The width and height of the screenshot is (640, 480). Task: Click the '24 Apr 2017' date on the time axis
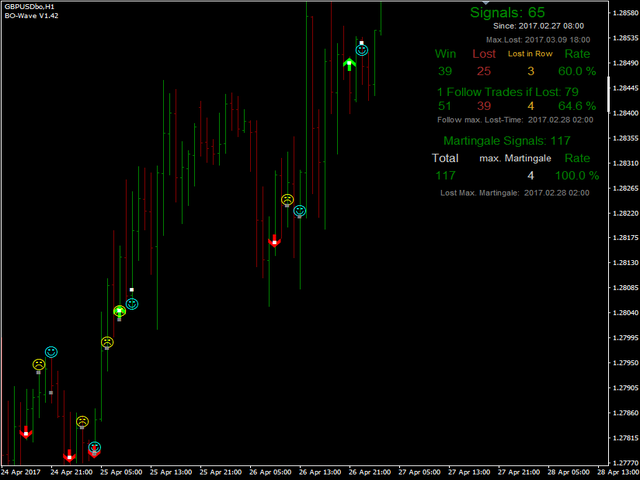(x=21, y=472)
